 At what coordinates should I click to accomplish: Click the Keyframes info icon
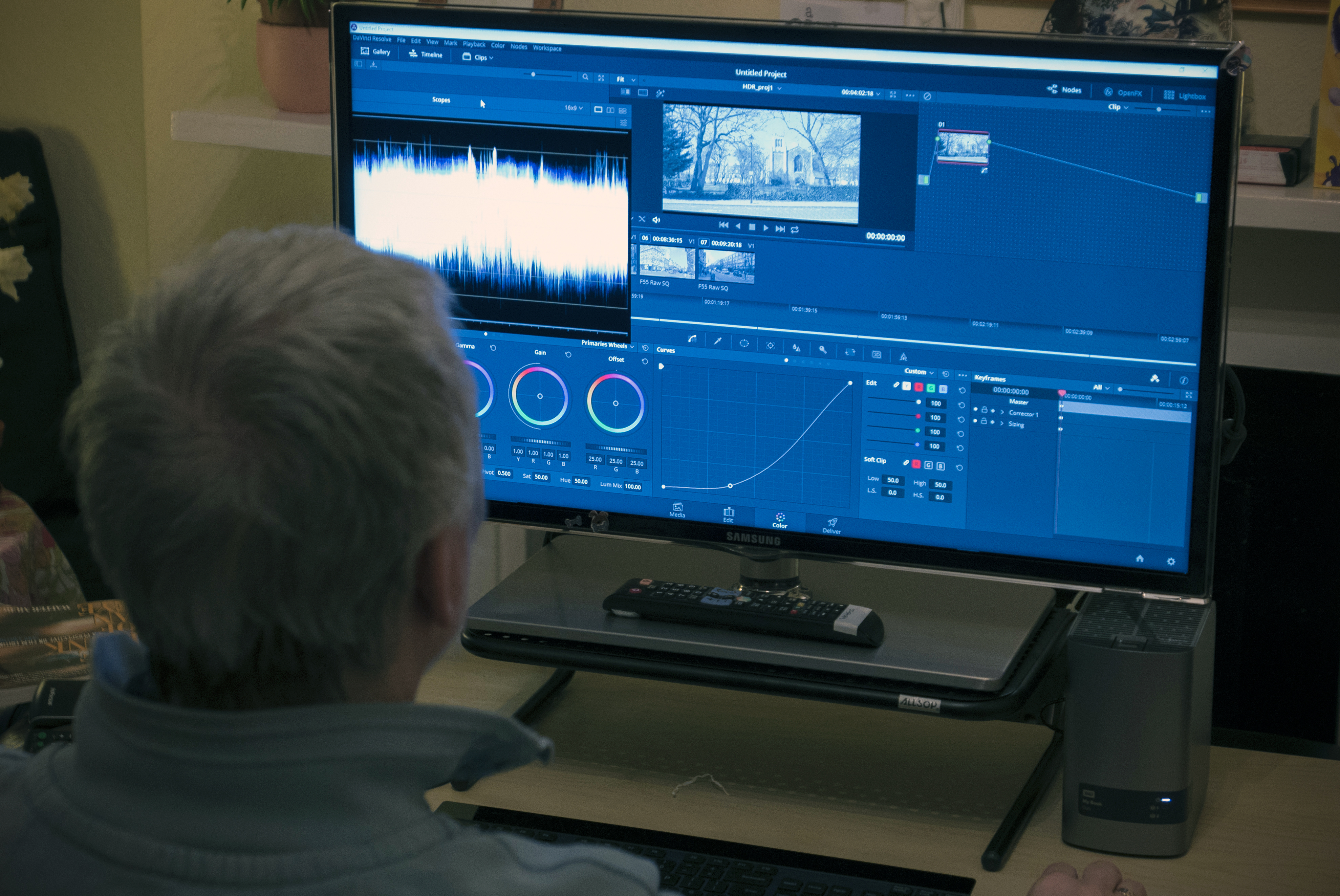point(1184,380)
